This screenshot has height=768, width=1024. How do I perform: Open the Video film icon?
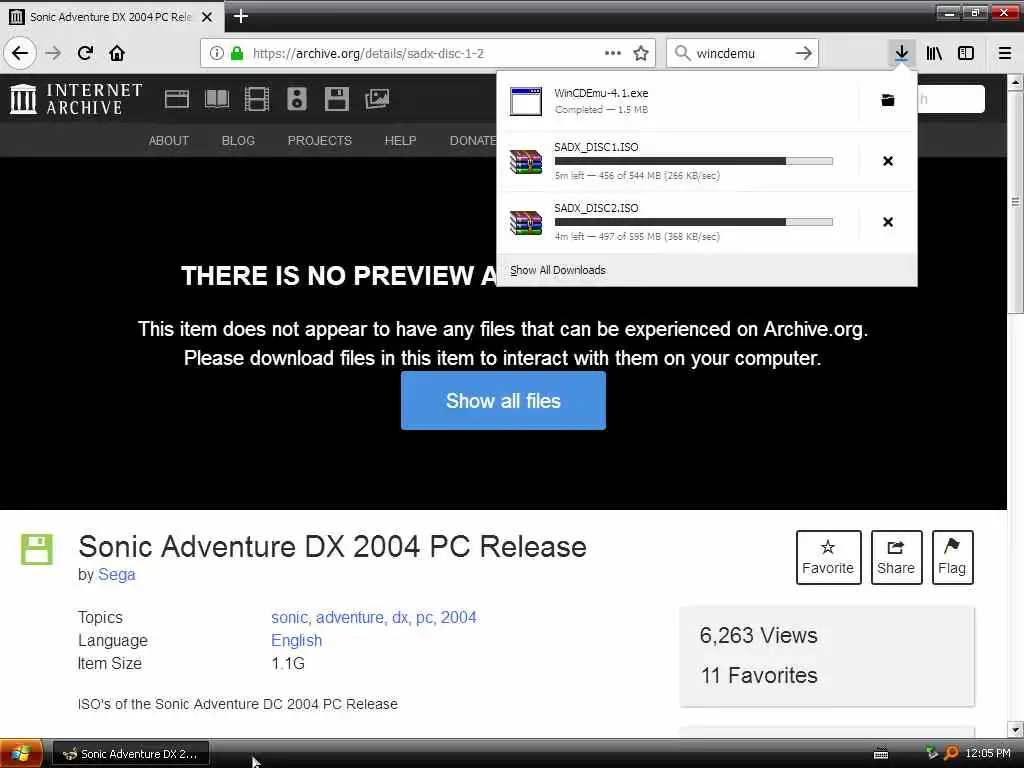click(257, 99)
